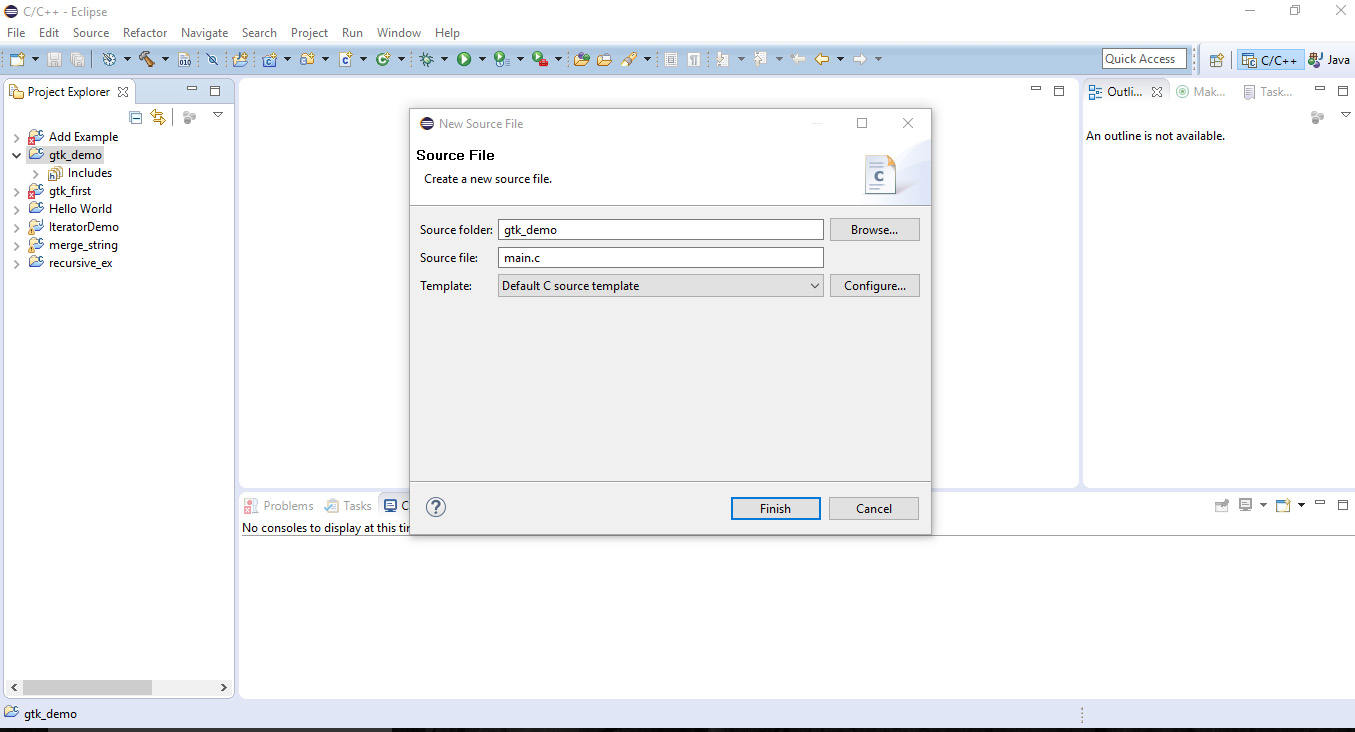Click Browse to choose source folder
The height and width of the screenshot is (732, 1355).
click(x=874, y=229)
